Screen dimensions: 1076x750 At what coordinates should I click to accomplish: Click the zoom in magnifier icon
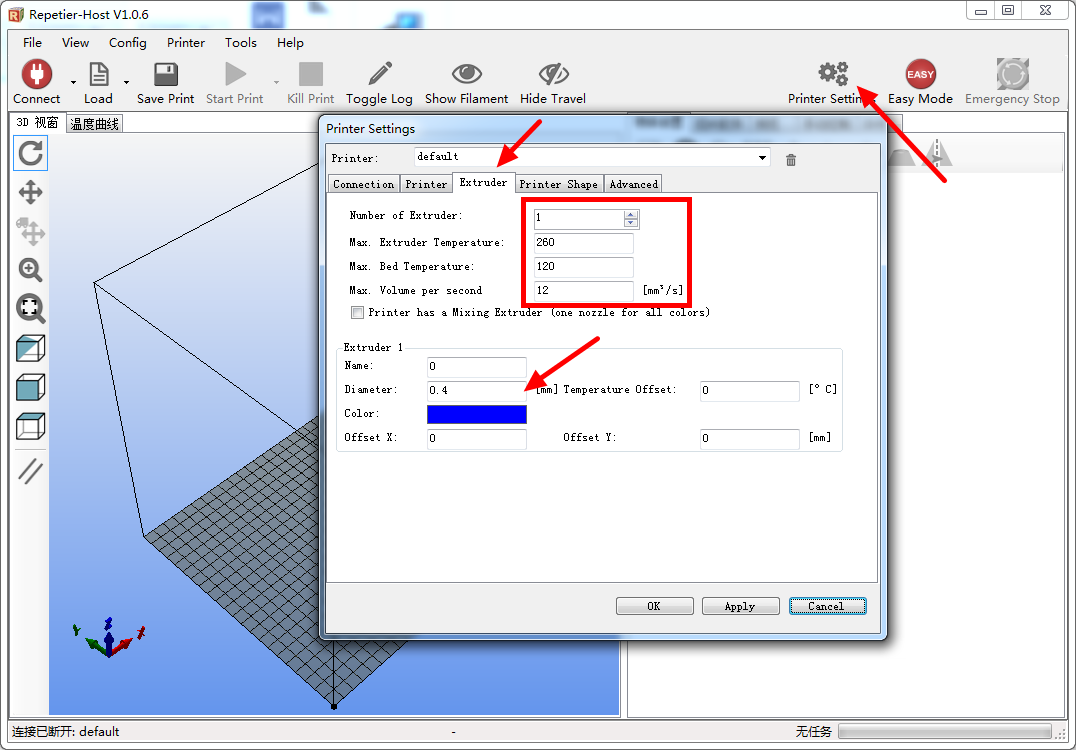tap(31, 270)
